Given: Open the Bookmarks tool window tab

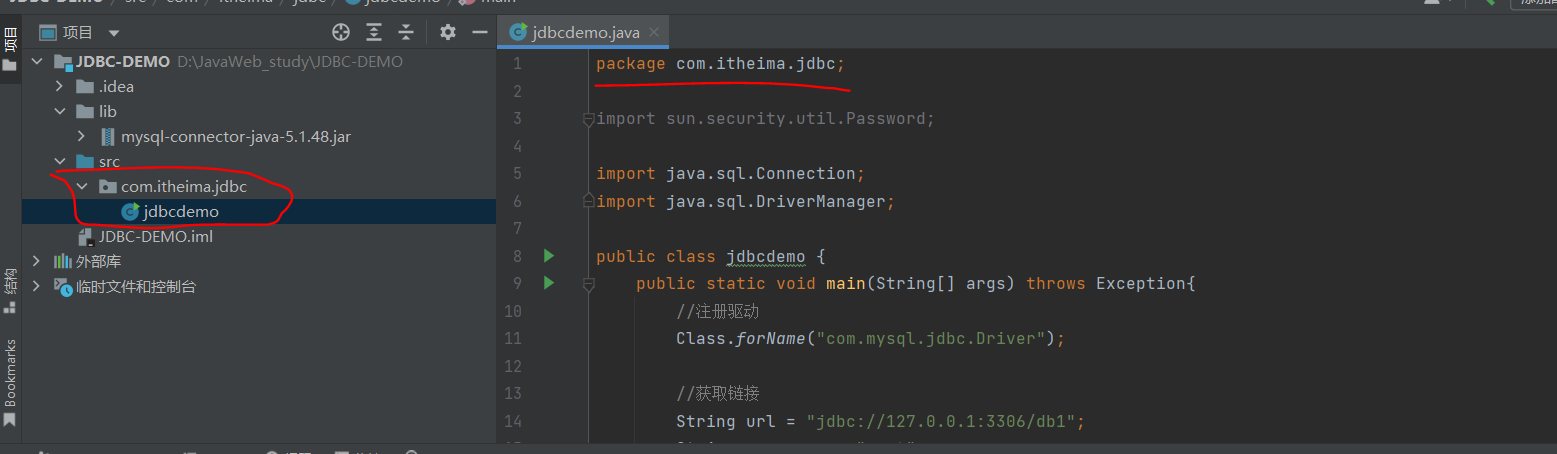Looking at the screenshot, I should pos(10,382).
